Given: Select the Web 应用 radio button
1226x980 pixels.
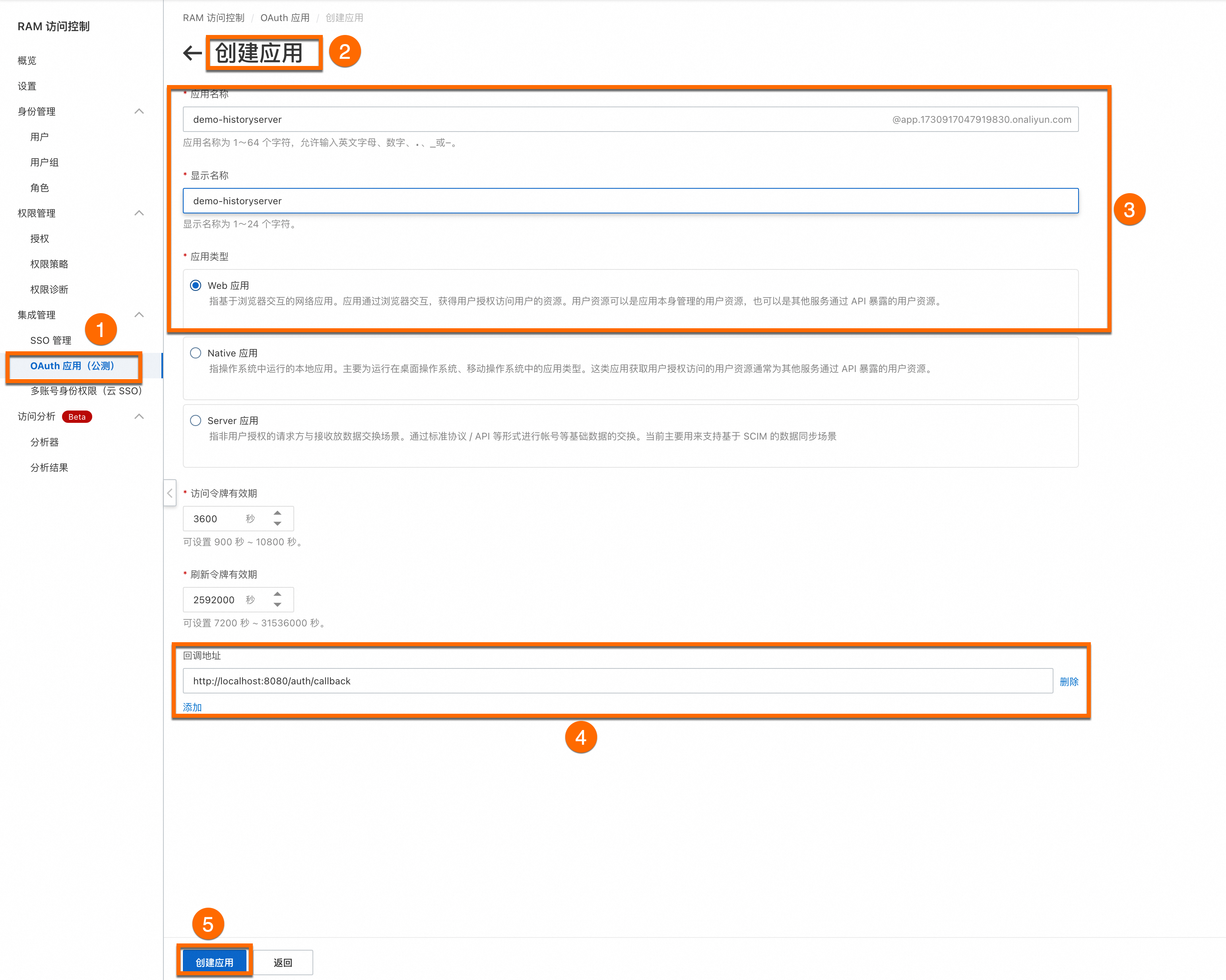Looking at the screenshot, I should click(196, 285).
